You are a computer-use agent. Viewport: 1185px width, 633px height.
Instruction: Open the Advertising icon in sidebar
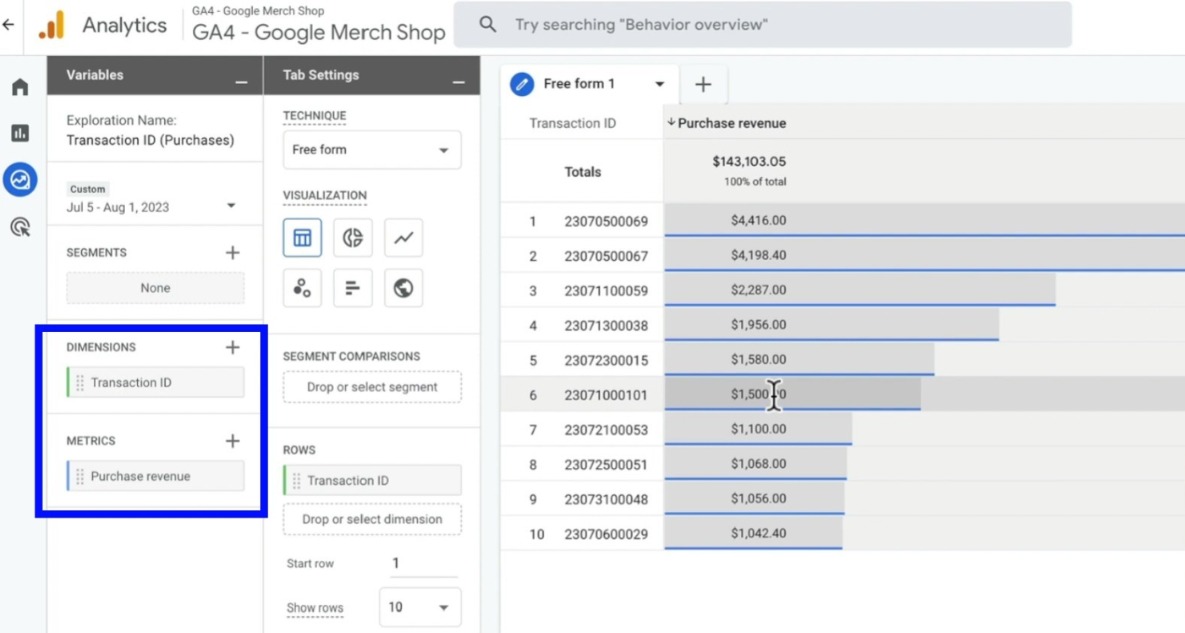click(x=20, y=227)
